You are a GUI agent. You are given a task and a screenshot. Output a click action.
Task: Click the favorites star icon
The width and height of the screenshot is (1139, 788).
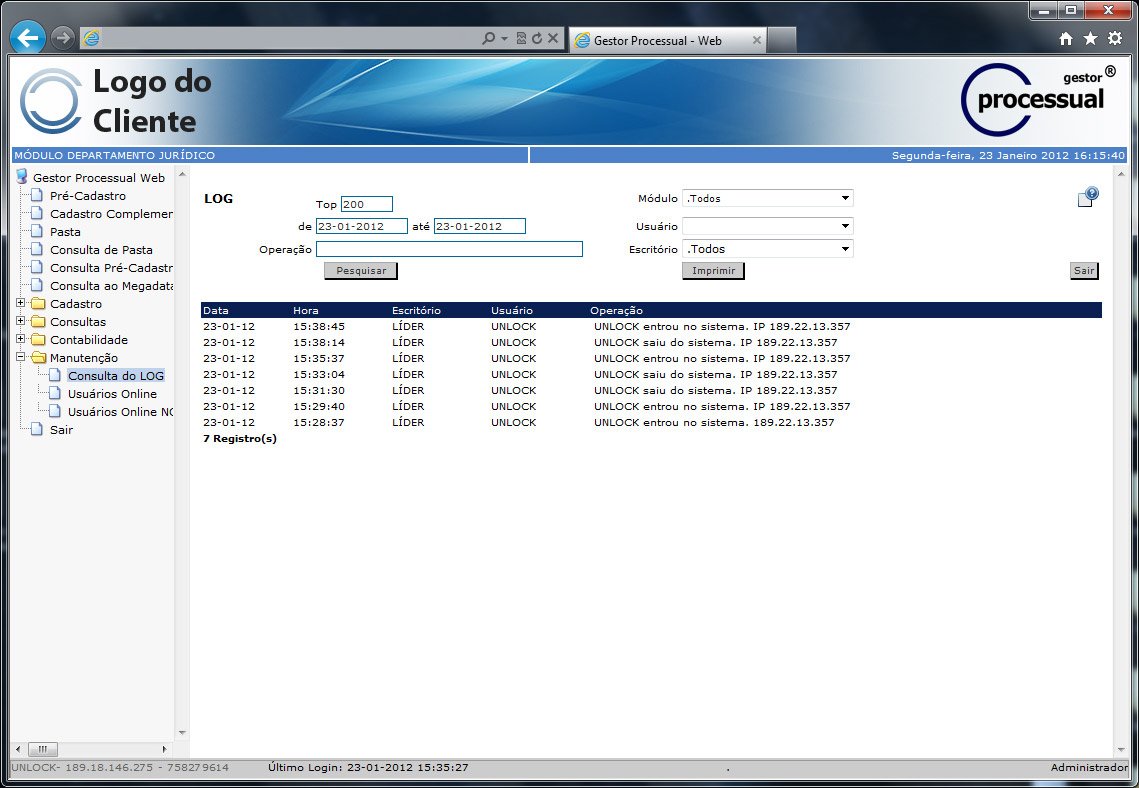tap(1090, 39)
